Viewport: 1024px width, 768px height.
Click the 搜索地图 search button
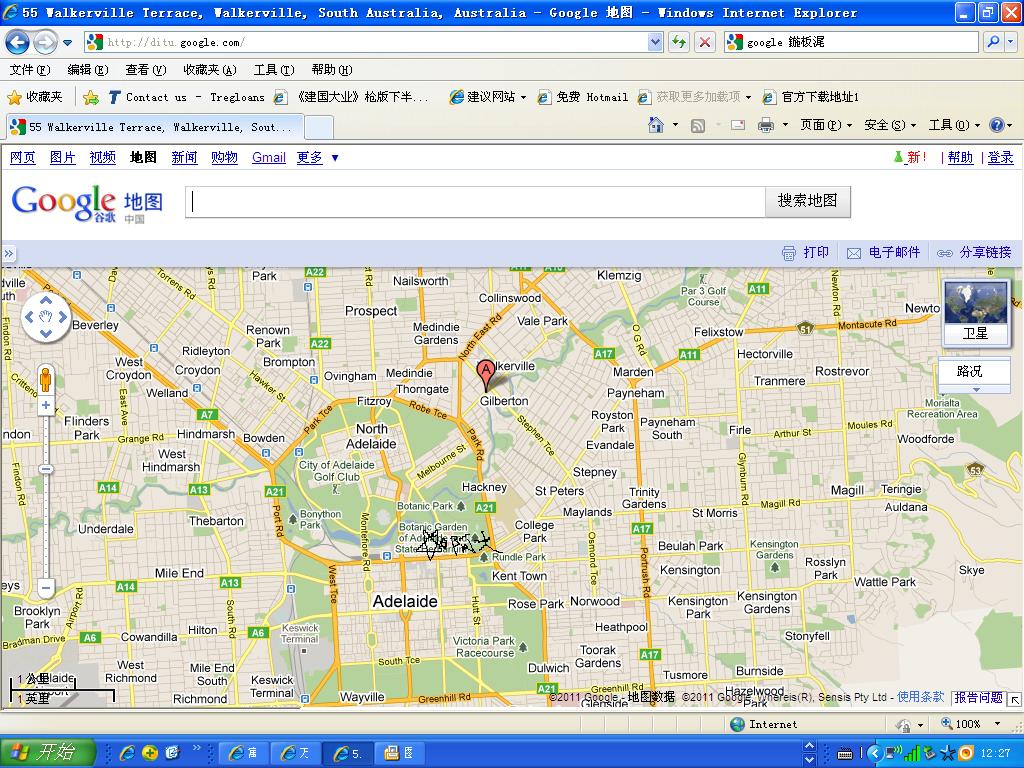coord(807,200)
